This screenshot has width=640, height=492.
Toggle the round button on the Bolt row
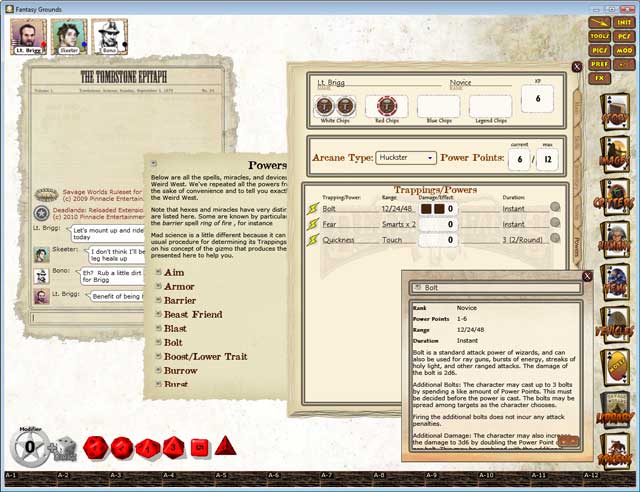555,208
